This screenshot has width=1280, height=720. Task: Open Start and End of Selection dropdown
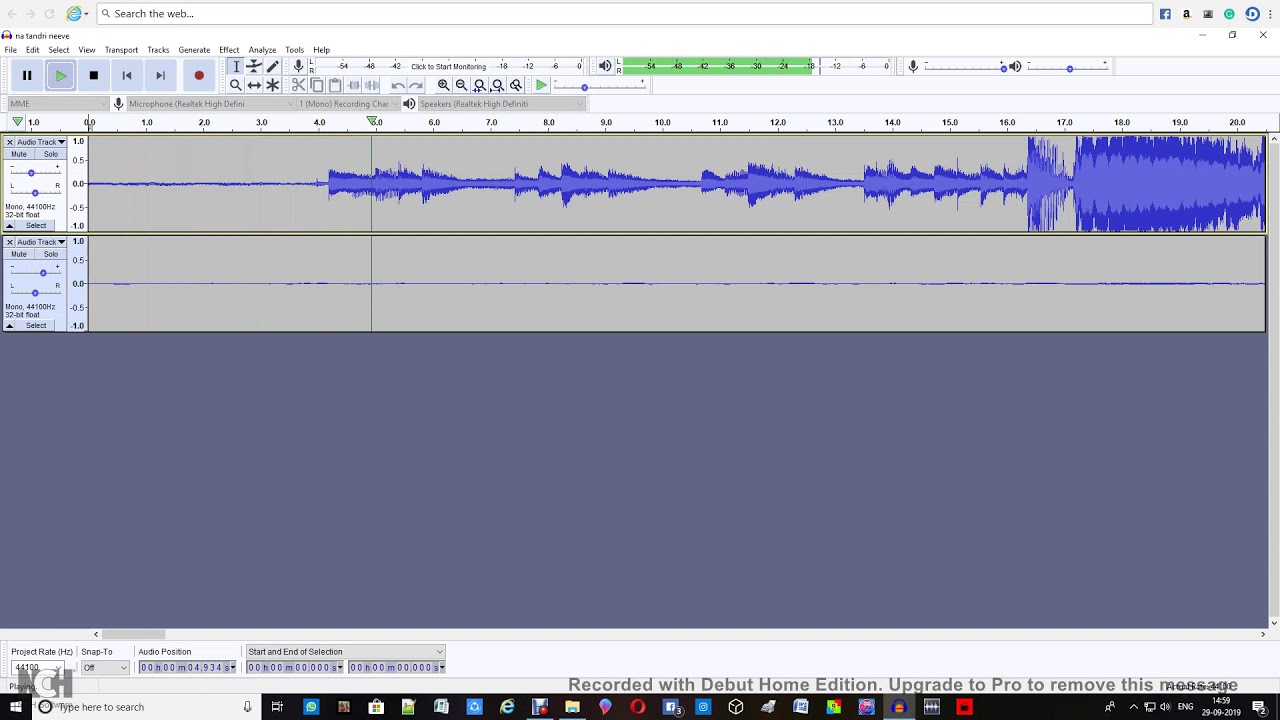[345, 652]
